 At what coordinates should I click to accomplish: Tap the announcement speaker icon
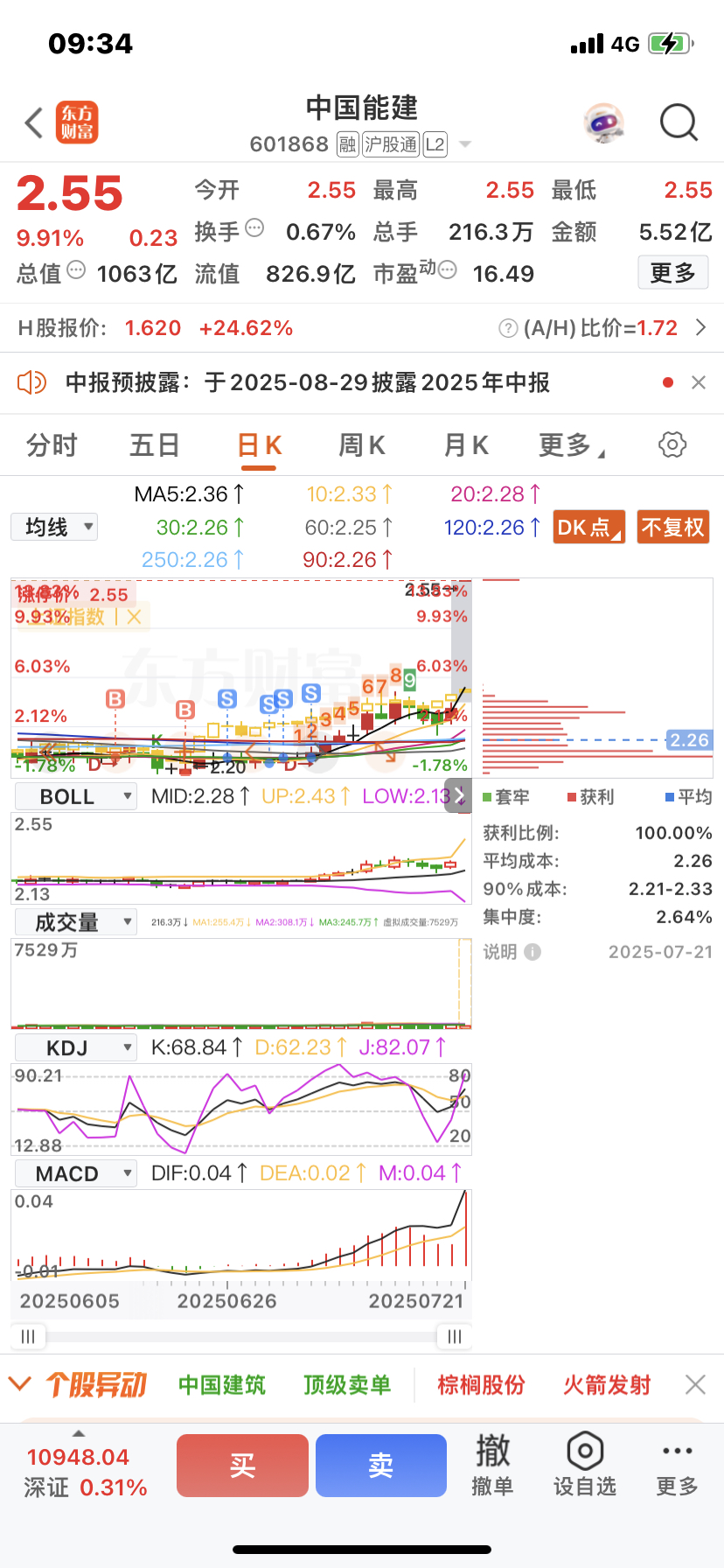31,382
